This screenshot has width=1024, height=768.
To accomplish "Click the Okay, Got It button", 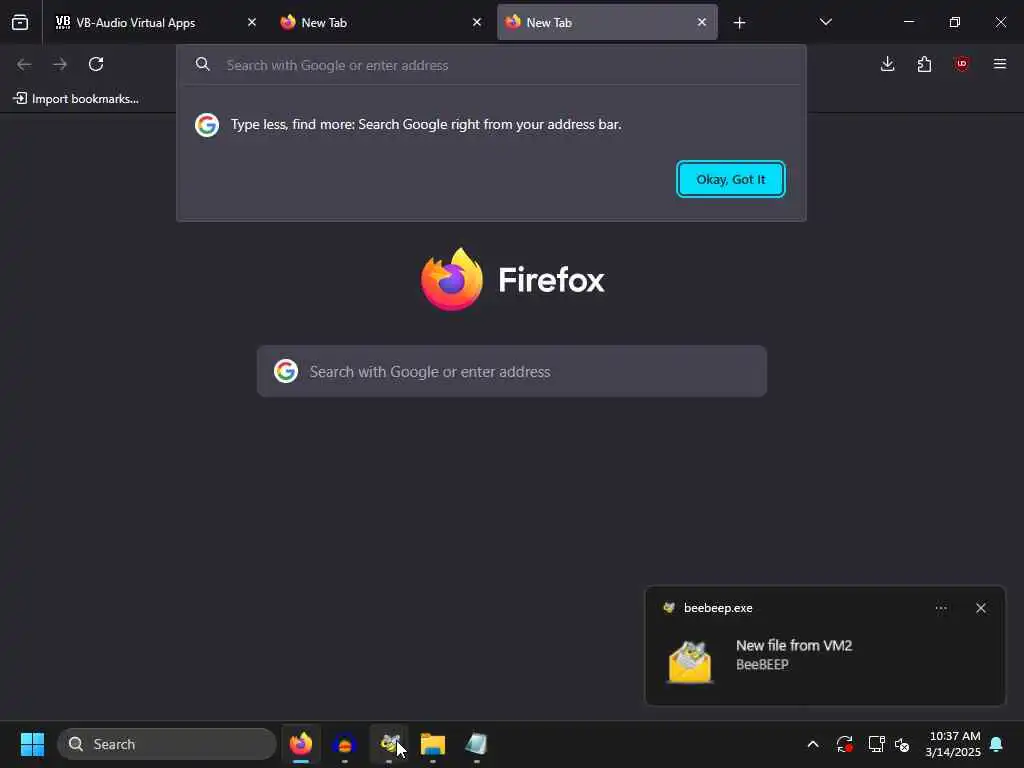I will (731, 179).
